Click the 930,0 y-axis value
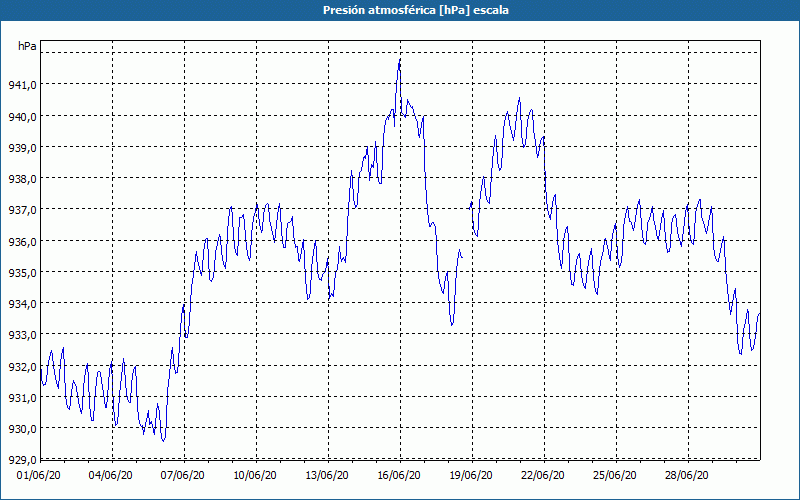The height and width of the screenshot is (500, 800). (x=22, y=429)
